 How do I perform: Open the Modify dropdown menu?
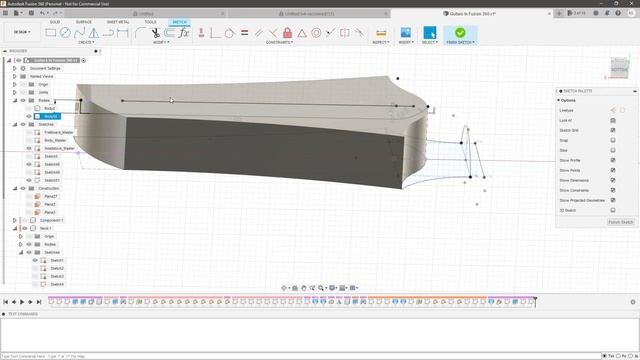[161, 42]
